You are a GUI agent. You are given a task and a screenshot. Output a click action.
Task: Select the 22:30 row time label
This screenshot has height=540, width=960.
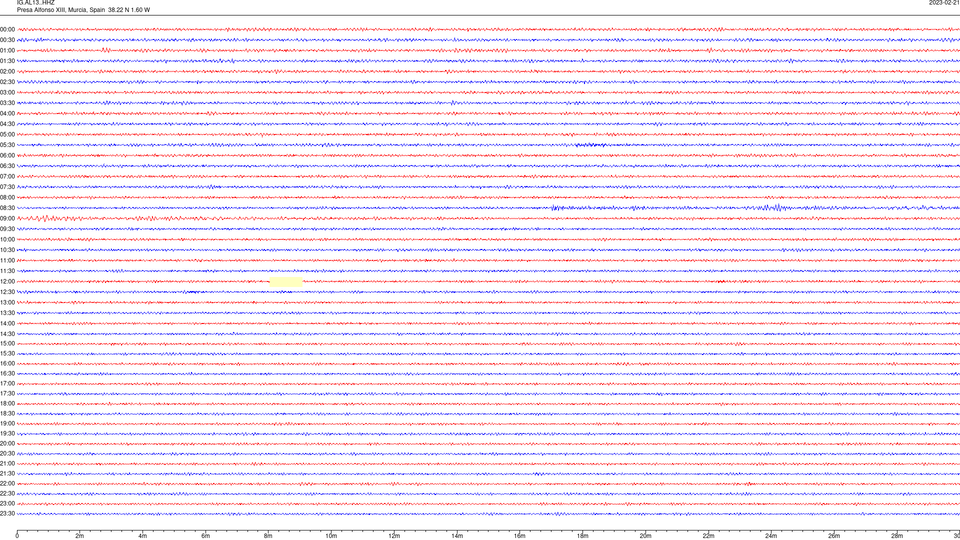(7, 493)
